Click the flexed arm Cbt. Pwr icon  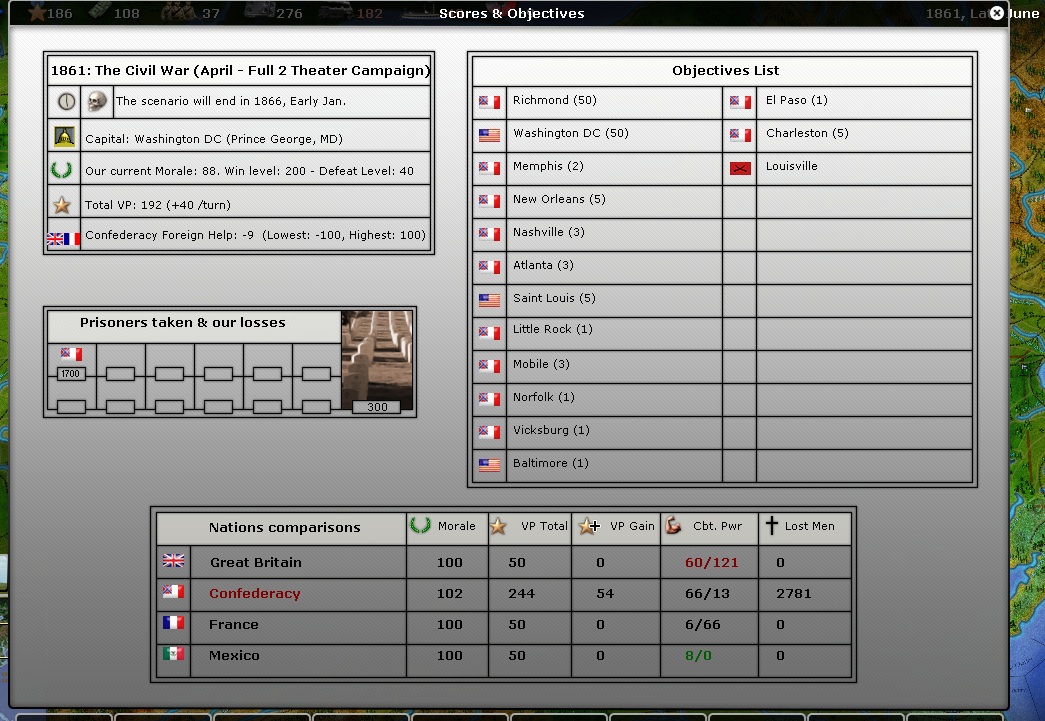tap(674, 526)
